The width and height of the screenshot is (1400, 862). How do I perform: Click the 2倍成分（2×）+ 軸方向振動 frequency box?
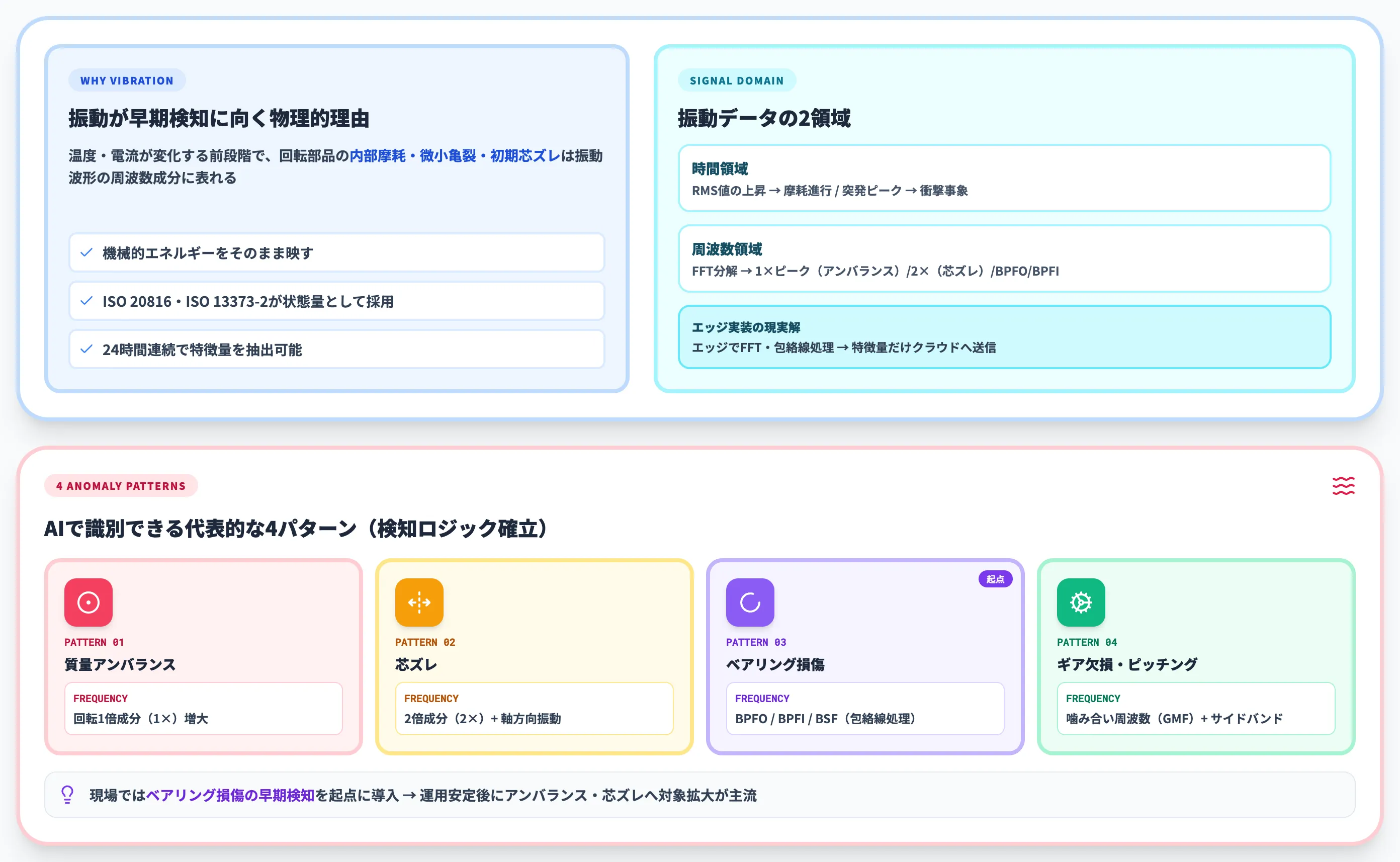[x=534, y=709]
